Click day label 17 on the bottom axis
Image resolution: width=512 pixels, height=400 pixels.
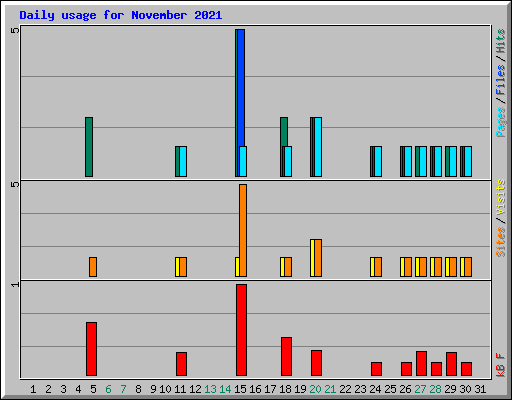[x=270, y=389]
